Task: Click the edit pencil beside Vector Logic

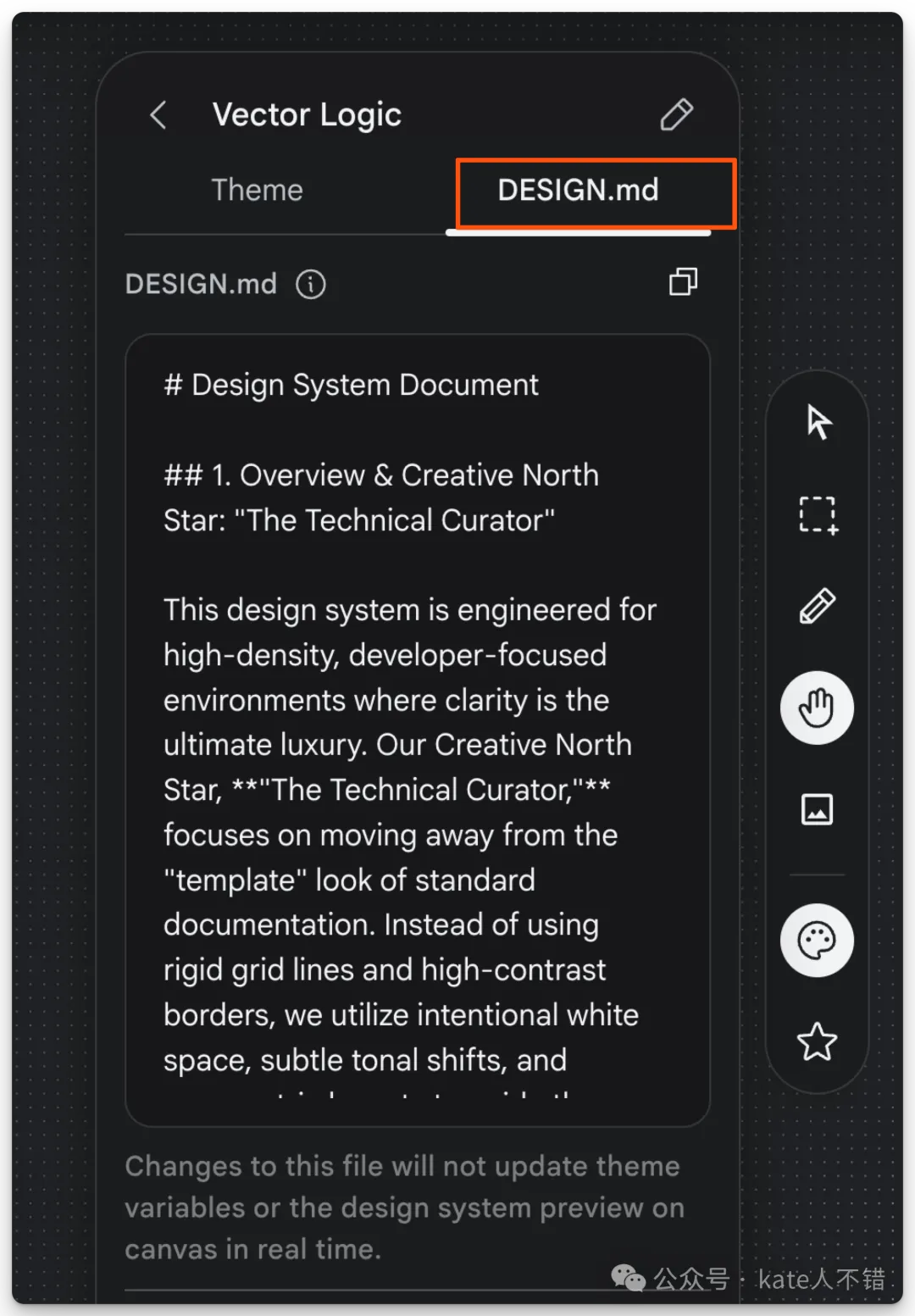Action: pyautogui.click(x=676, y=114)
